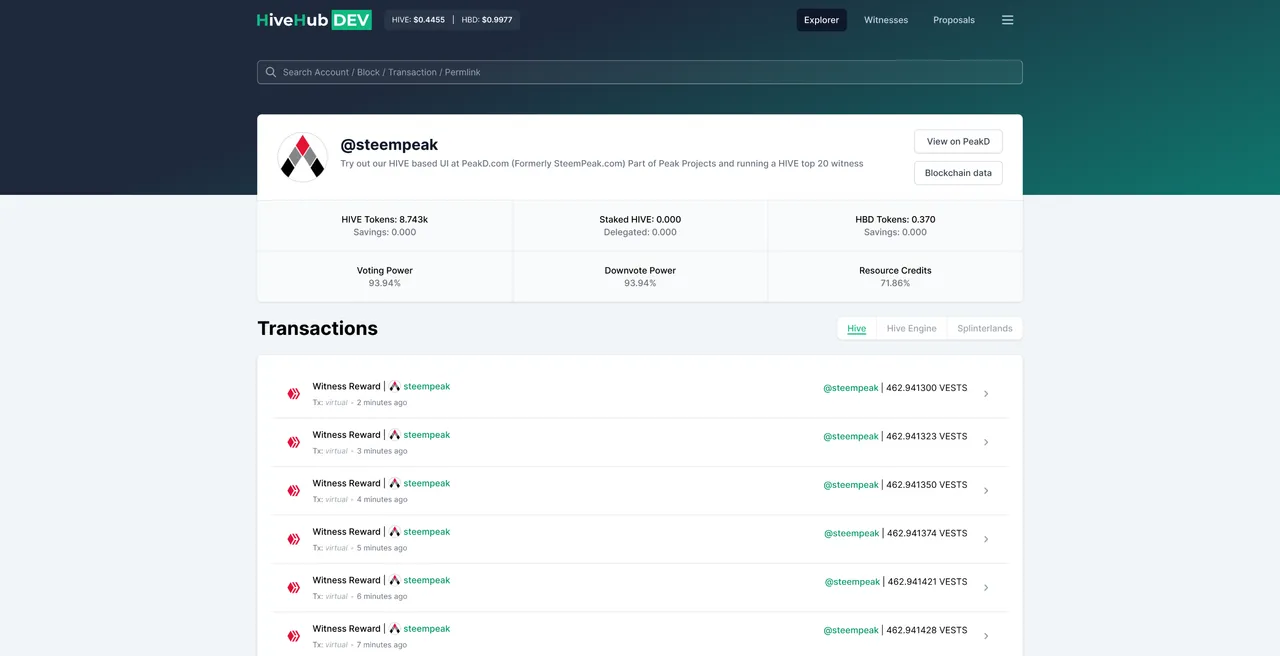Viewport: 1280px width, 656px height.
Task: Click the @steempeak profile heading
Action: [x=389, y=144]
